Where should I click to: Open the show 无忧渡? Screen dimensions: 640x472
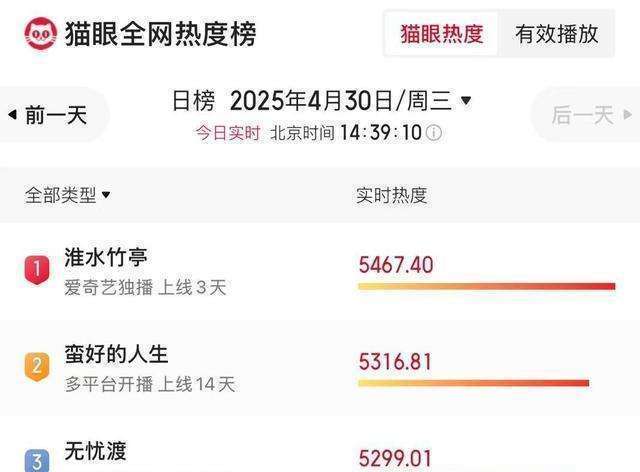(96, 451)
